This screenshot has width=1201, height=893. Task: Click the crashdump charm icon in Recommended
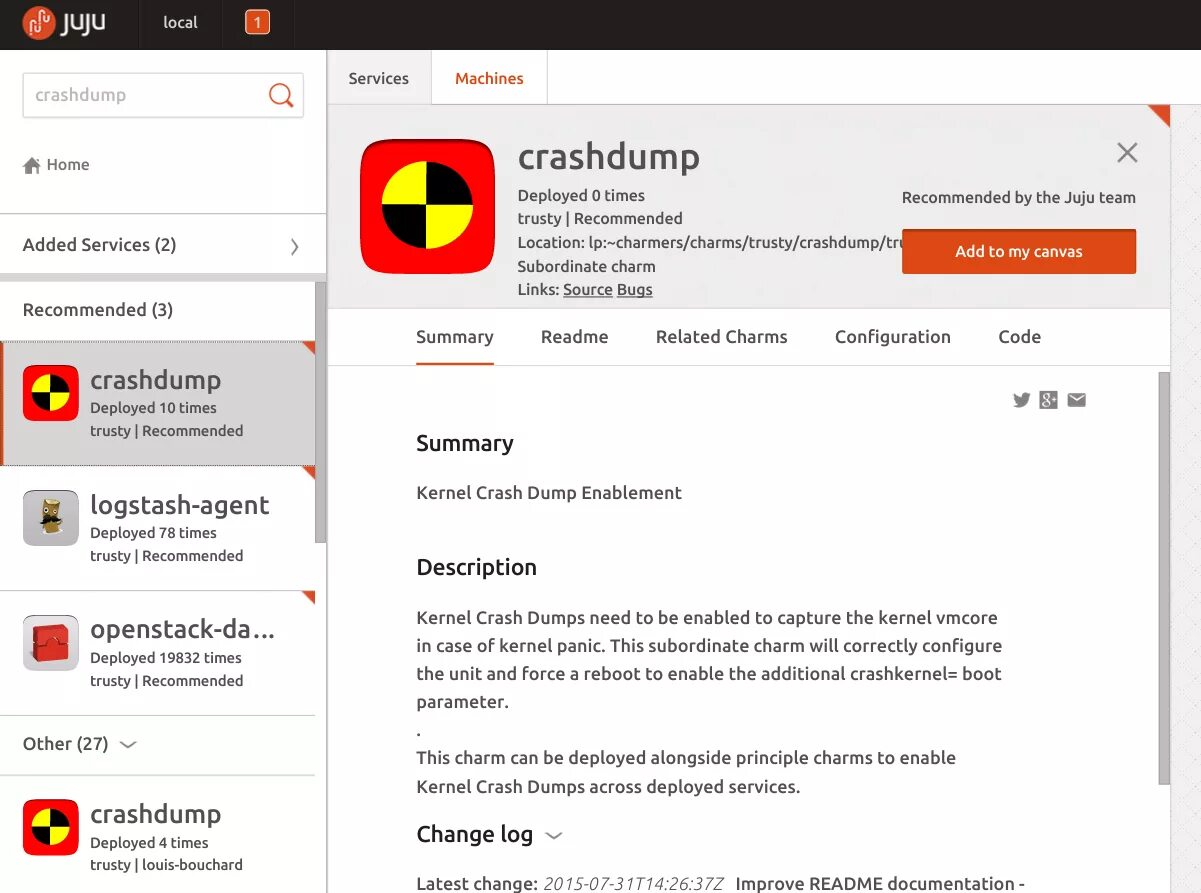pyautogui.click(x=50, y=392)
